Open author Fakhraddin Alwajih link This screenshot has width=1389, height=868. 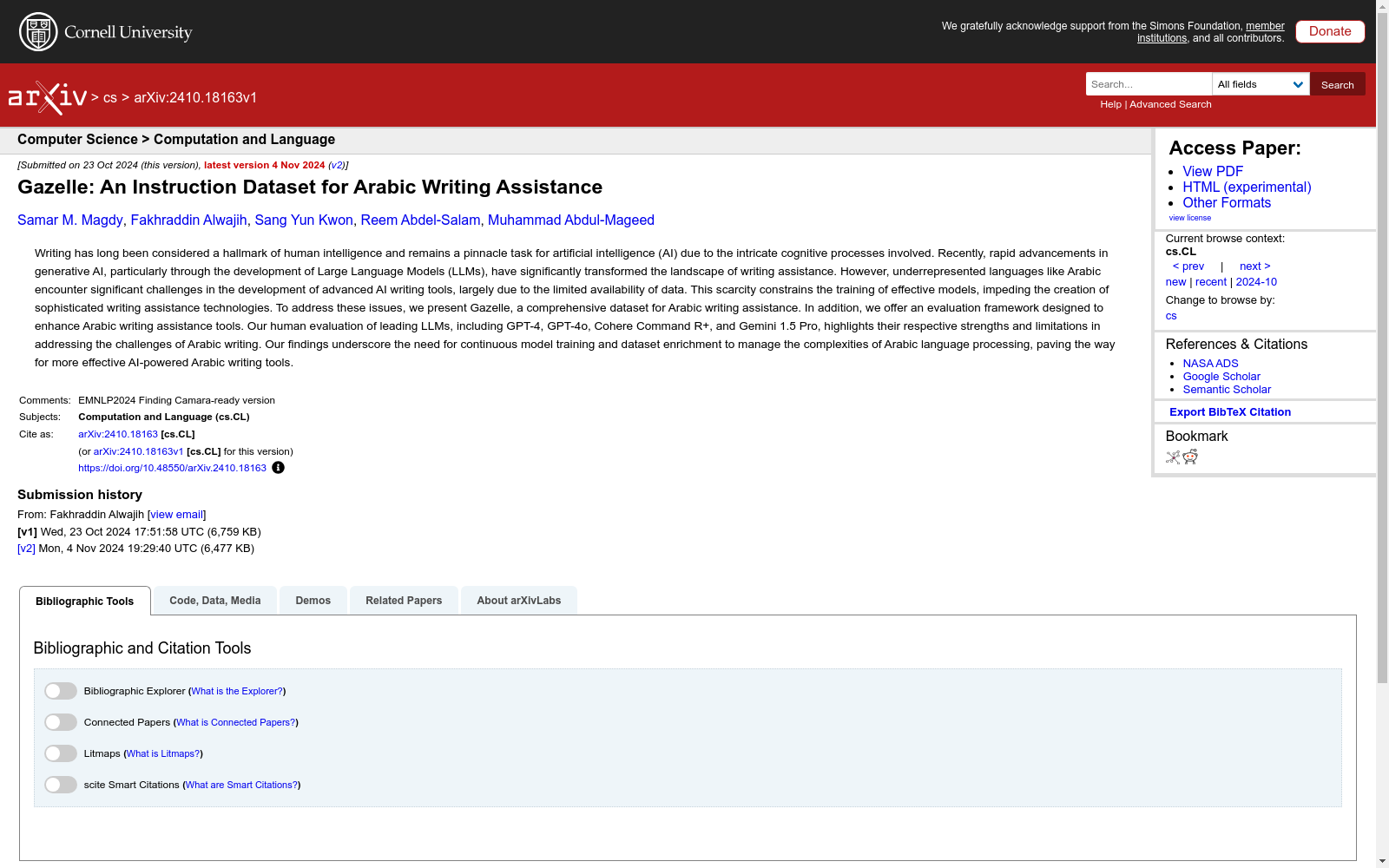pyautogui.click(x=188, y=220)
